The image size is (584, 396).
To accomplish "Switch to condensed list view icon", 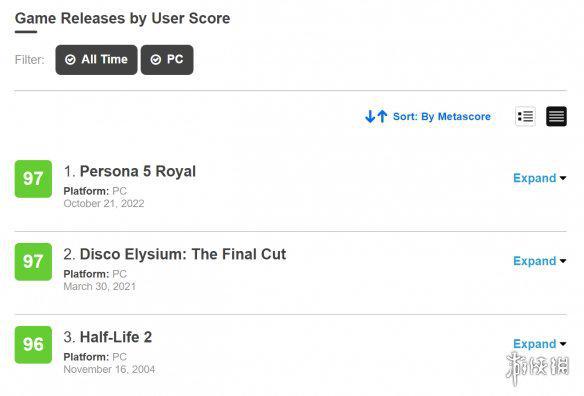I will point(556,117).
